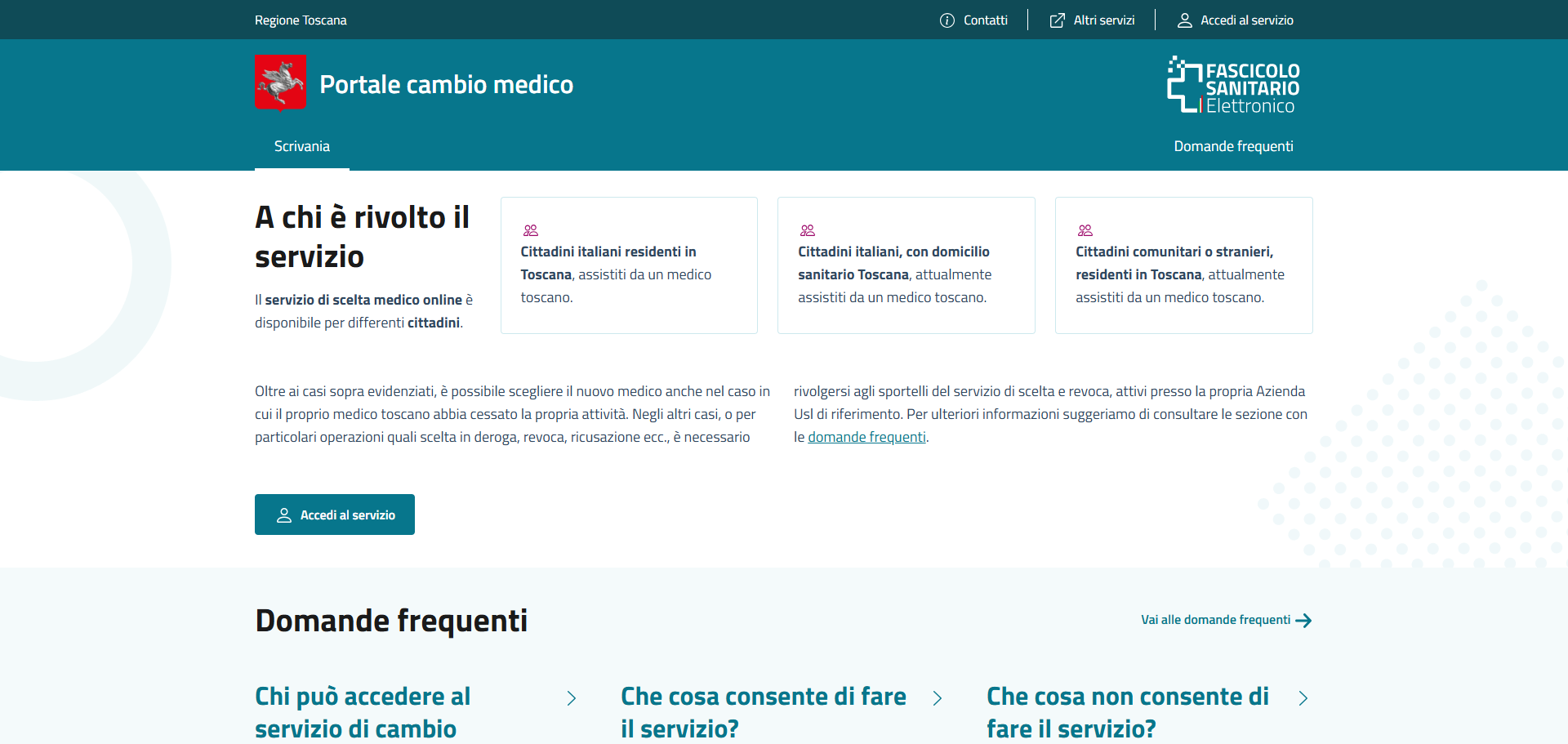The image size is (1568, 744).
Task: Click paragraph starting Oltre ai casi sopra evidenziati
Action: [512, 414]
